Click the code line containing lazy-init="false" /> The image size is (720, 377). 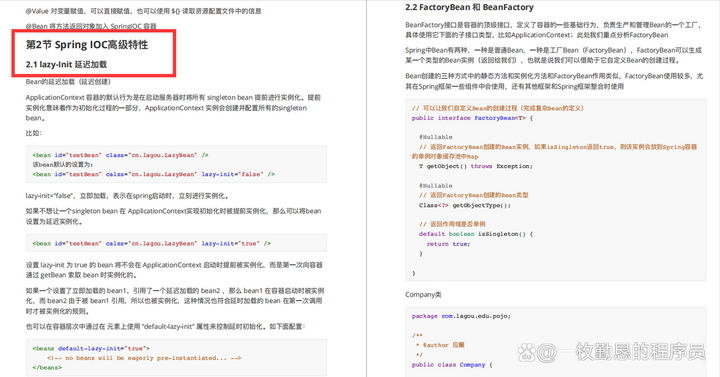tap(153, 174)
